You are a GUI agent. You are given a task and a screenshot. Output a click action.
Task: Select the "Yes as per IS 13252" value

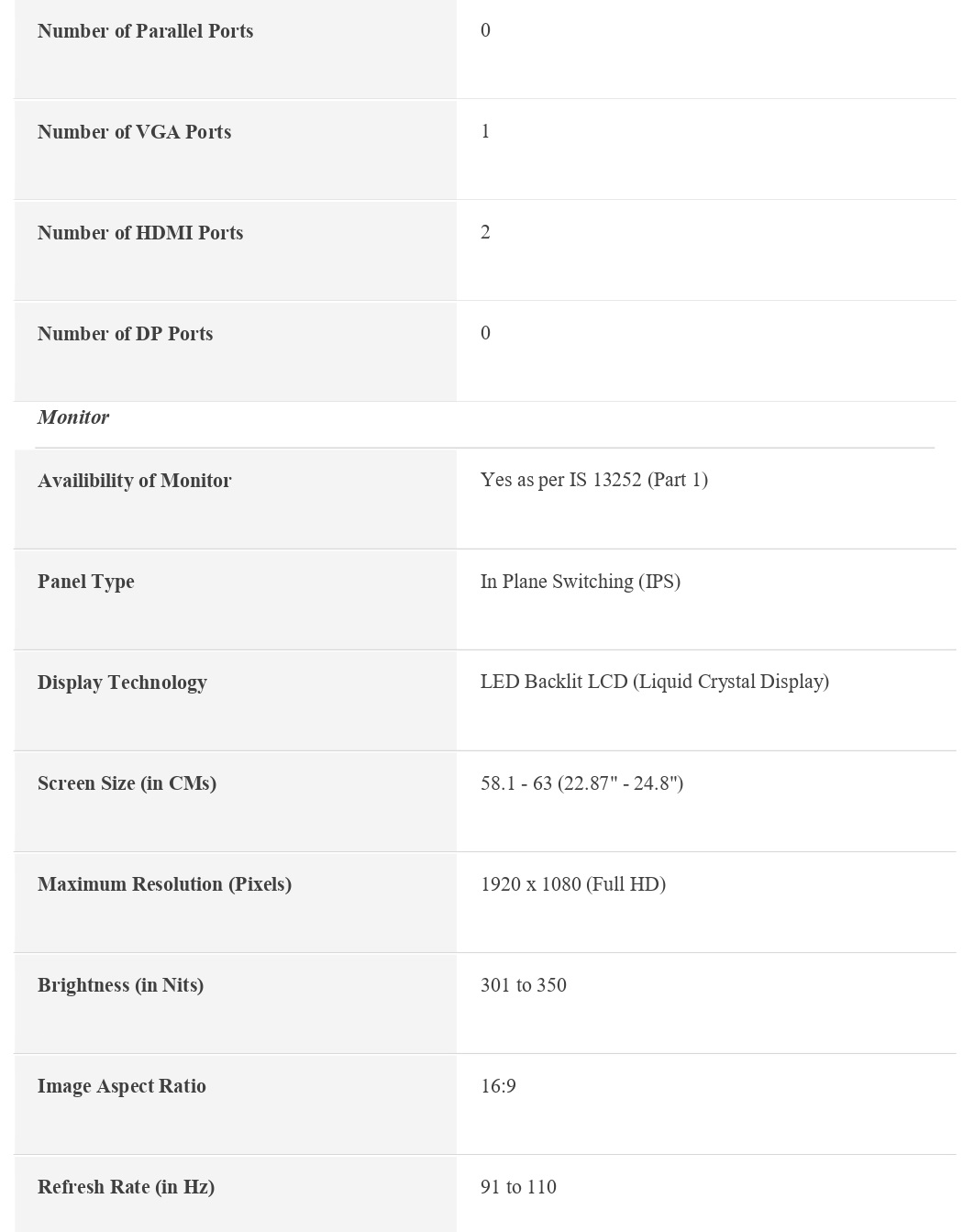pyautogui.click(x=593, y=480)
